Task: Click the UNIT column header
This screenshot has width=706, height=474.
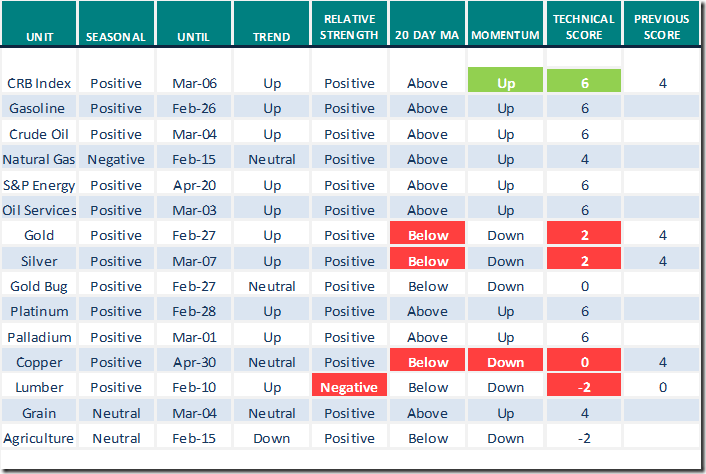Action: click(39, 37)
